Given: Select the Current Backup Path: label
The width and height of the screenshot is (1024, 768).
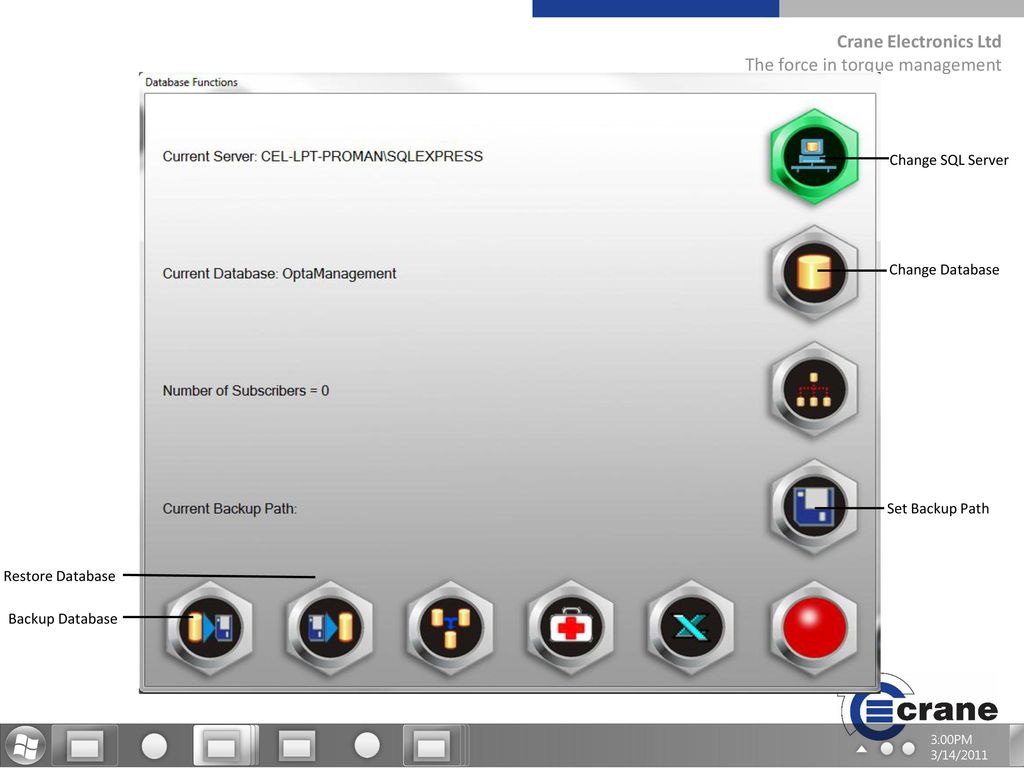Looking at the screenshot, I should click(230, 508).
